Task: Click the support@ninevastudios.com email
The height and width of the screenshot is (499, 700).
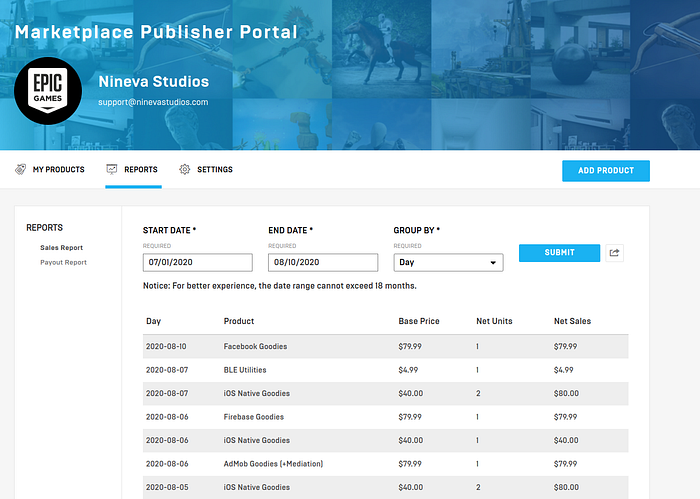Action: pos(153,102)
